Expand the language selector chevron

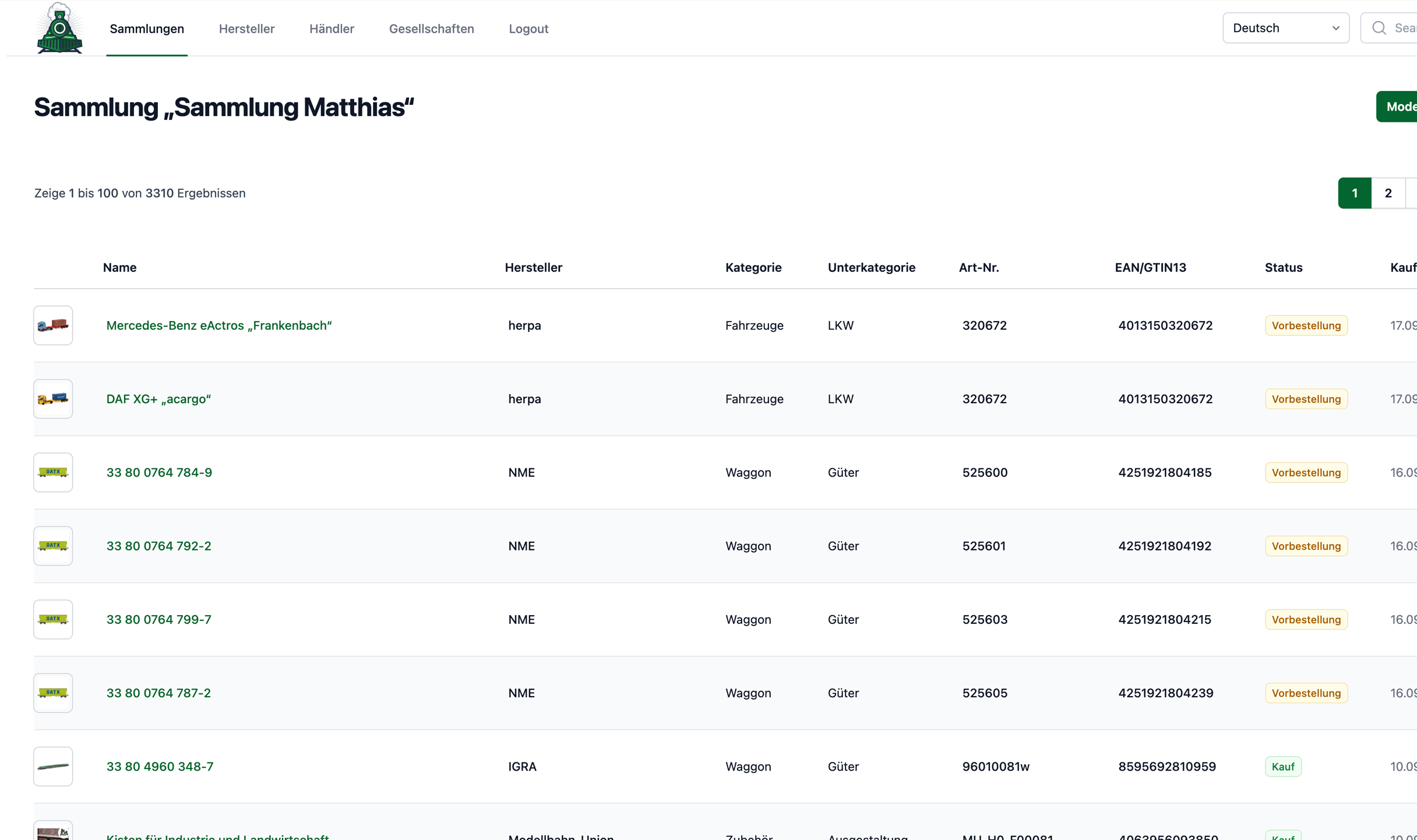1335,27
